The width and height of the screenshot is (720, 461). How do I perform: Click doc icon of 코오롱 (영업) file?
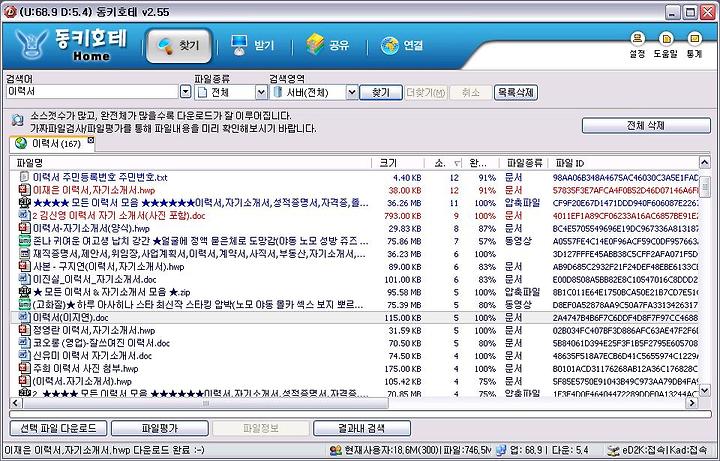24,343
